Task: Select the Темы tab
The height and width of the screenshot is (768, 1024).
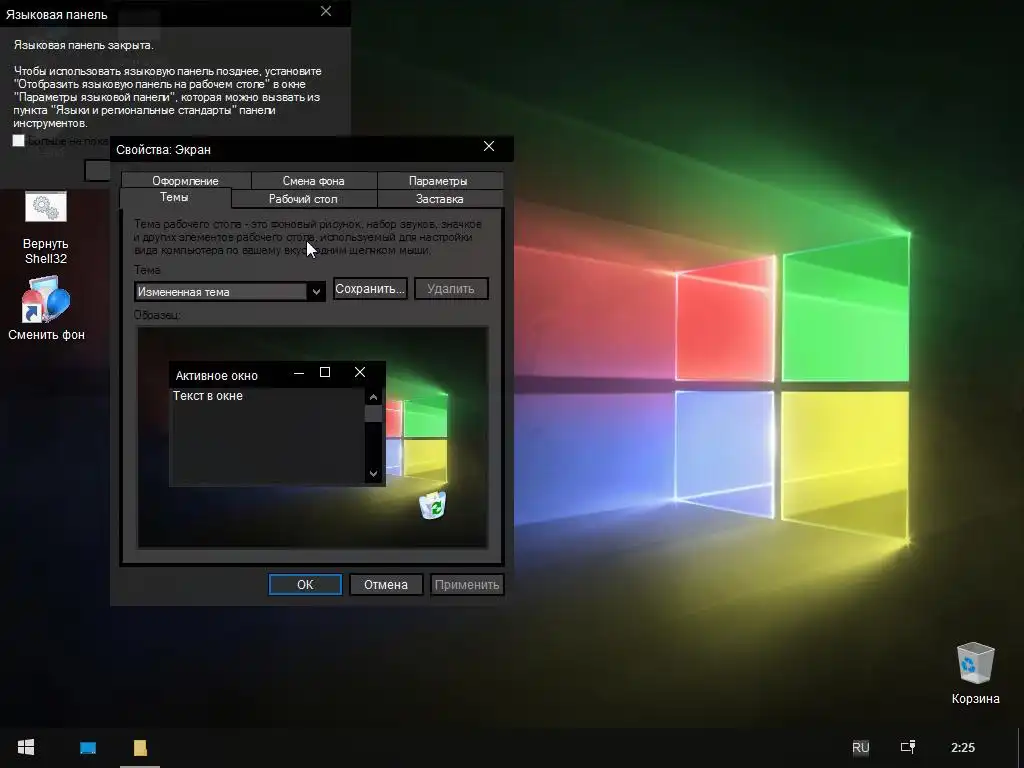Action: 174,197
